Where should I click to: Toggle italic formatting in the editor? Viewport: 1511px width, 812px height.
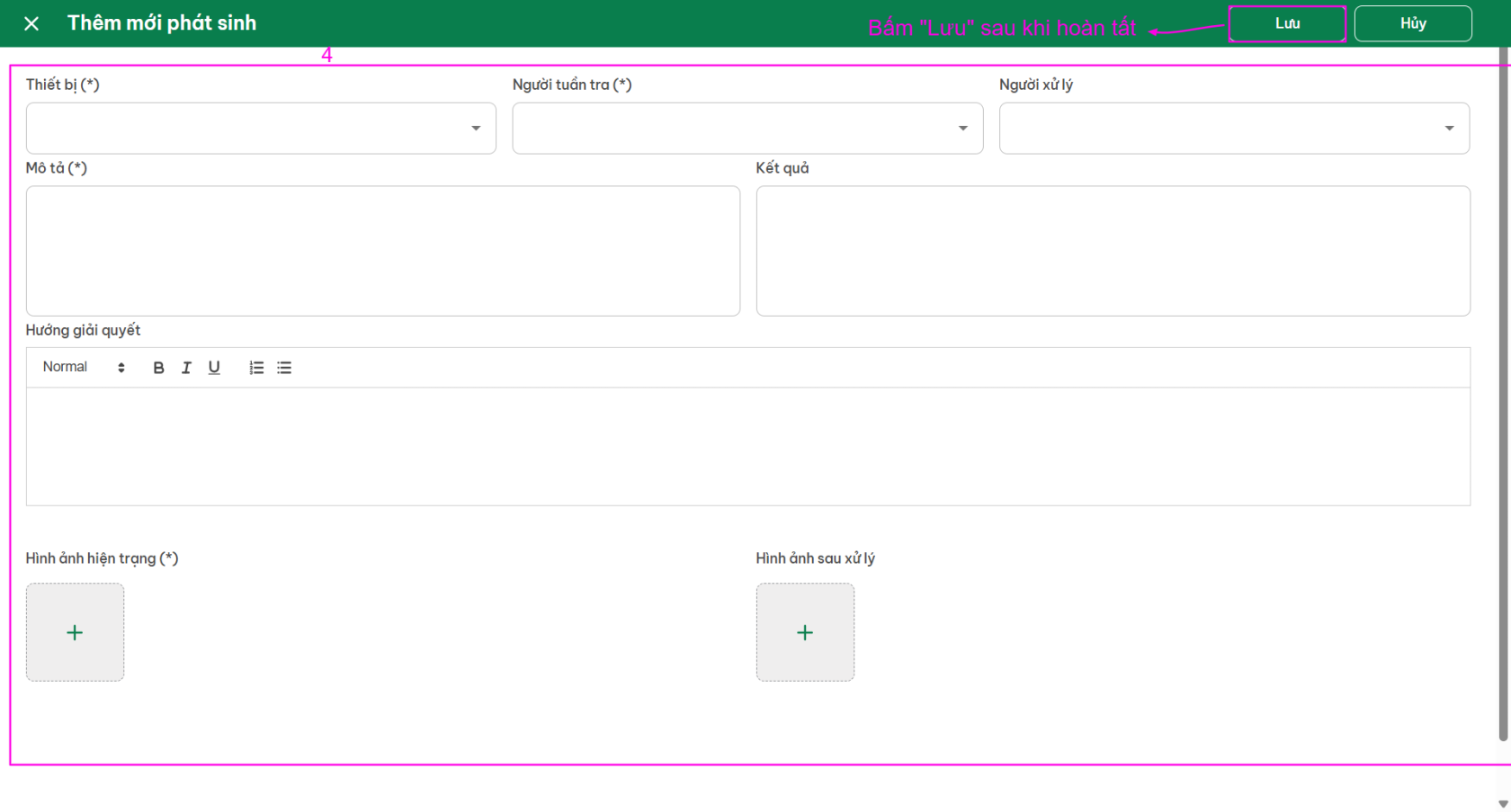coord(186,368)
